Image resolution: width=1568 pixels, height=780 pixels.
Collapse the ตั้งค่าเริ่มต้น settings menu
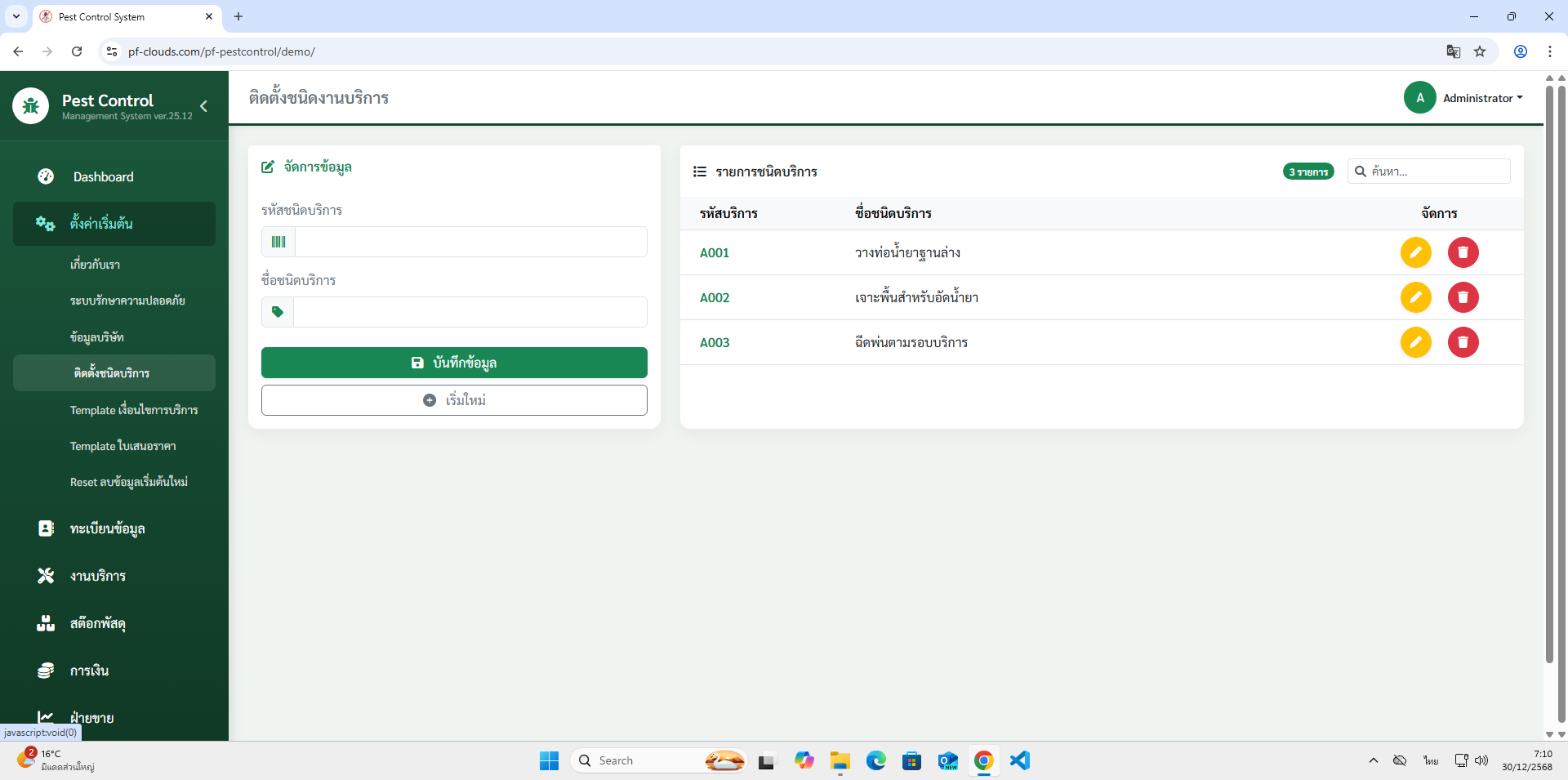(114, 224)
